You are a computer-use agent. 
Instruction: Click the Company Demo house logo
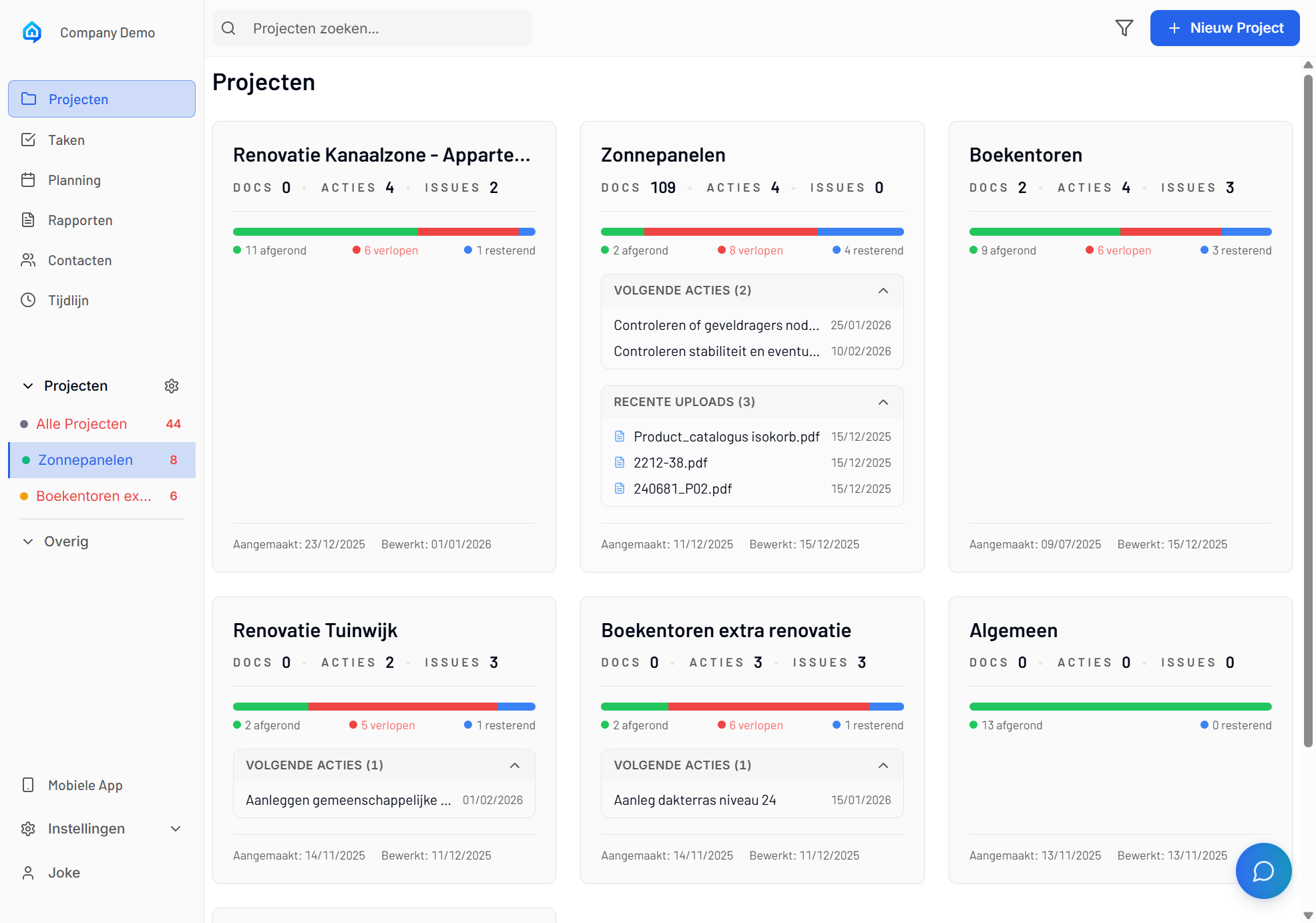point(32,32)
